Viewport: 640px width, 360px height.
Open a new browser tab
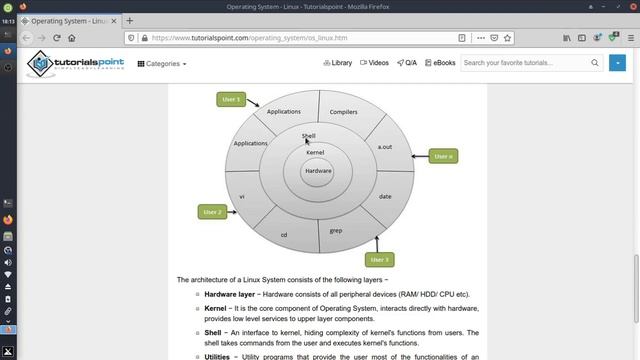(x=130, y=21)
